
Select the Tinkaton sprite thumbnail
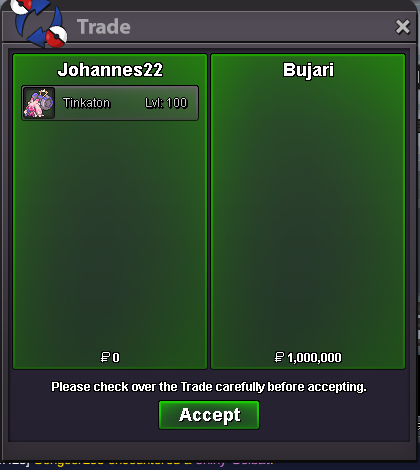click(x=39, y=103)
